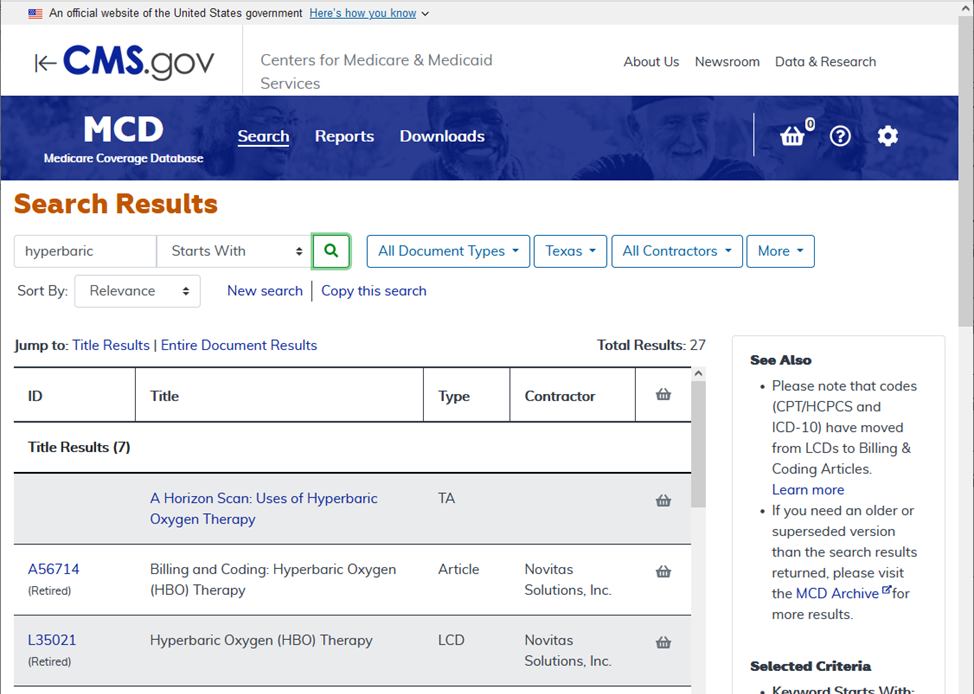Image resolution: width=974 pixels, height=694 pixels.
Task: Click the green magnifier search button
Action: [x=331, y=251]
